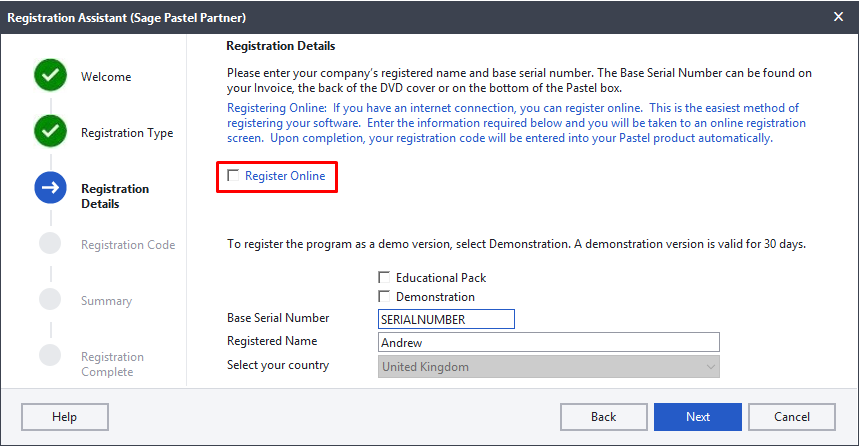Click the Base Serial Number input field
Screen dimensions: 860x446
coord(446,319)
